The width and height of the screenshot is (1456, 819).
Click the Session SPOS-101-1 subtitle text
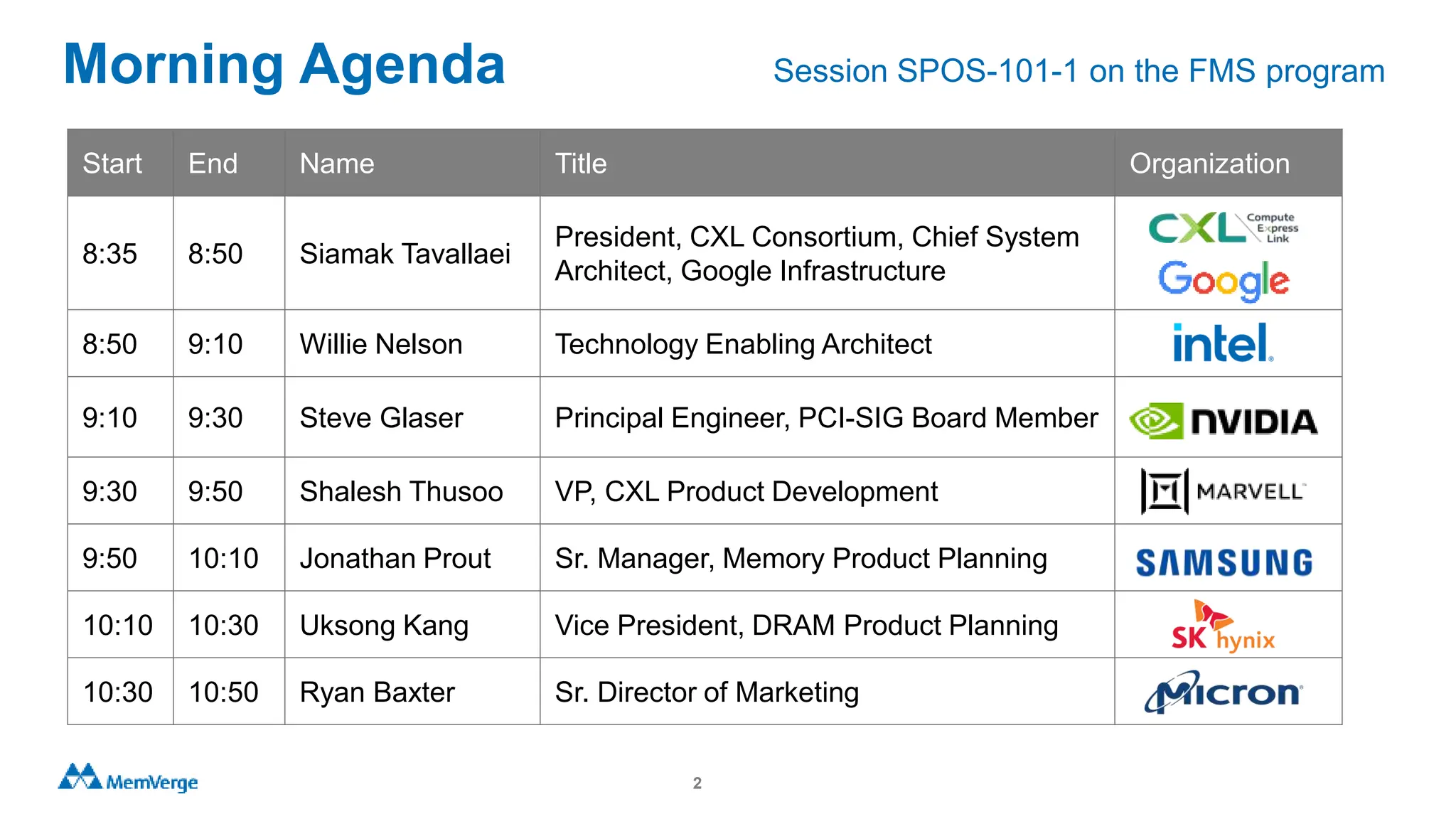(1078, 71)
